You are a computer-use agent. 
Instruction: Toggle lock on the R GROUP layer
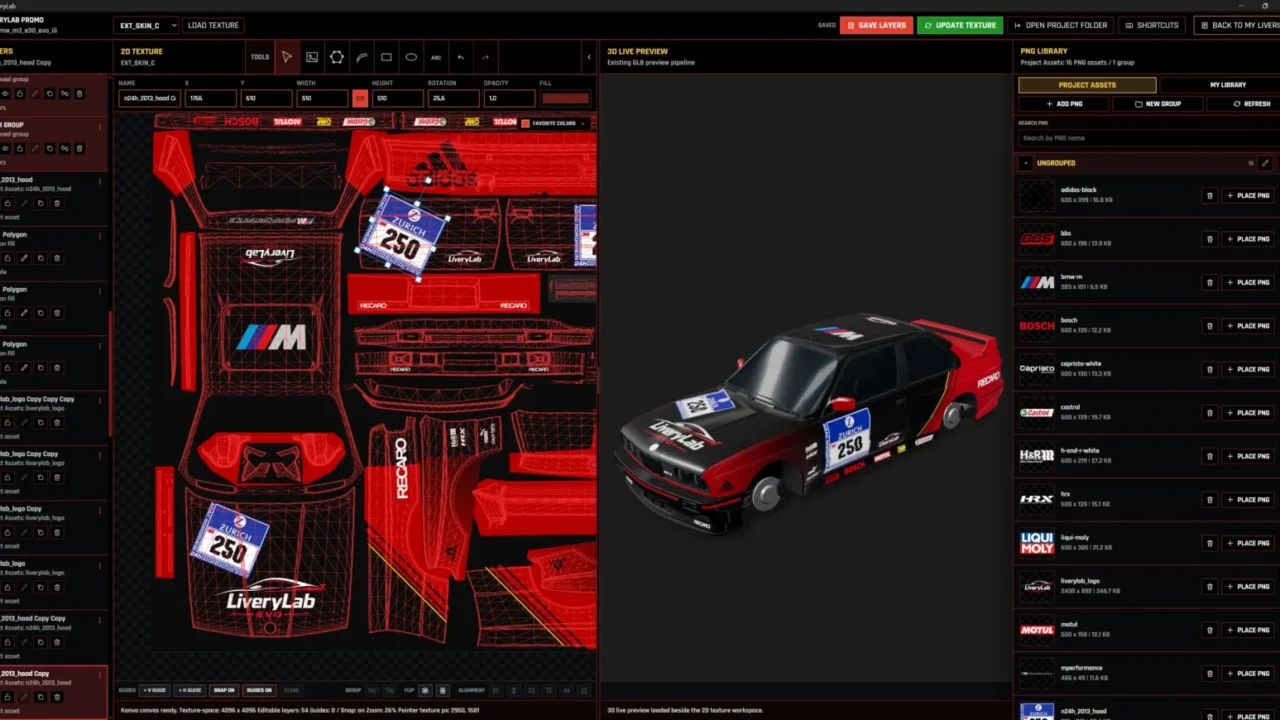(20, 148)
